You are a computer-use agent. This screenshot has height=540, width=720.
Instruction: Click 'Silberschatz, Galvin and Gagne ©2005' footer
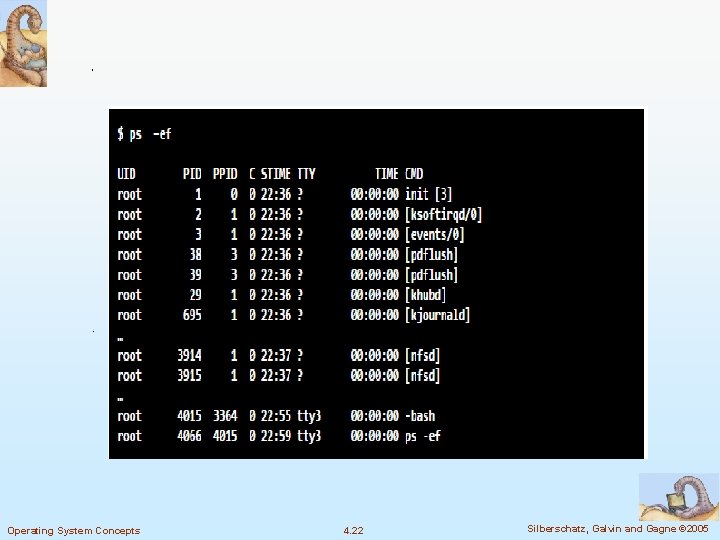(618, 529)
